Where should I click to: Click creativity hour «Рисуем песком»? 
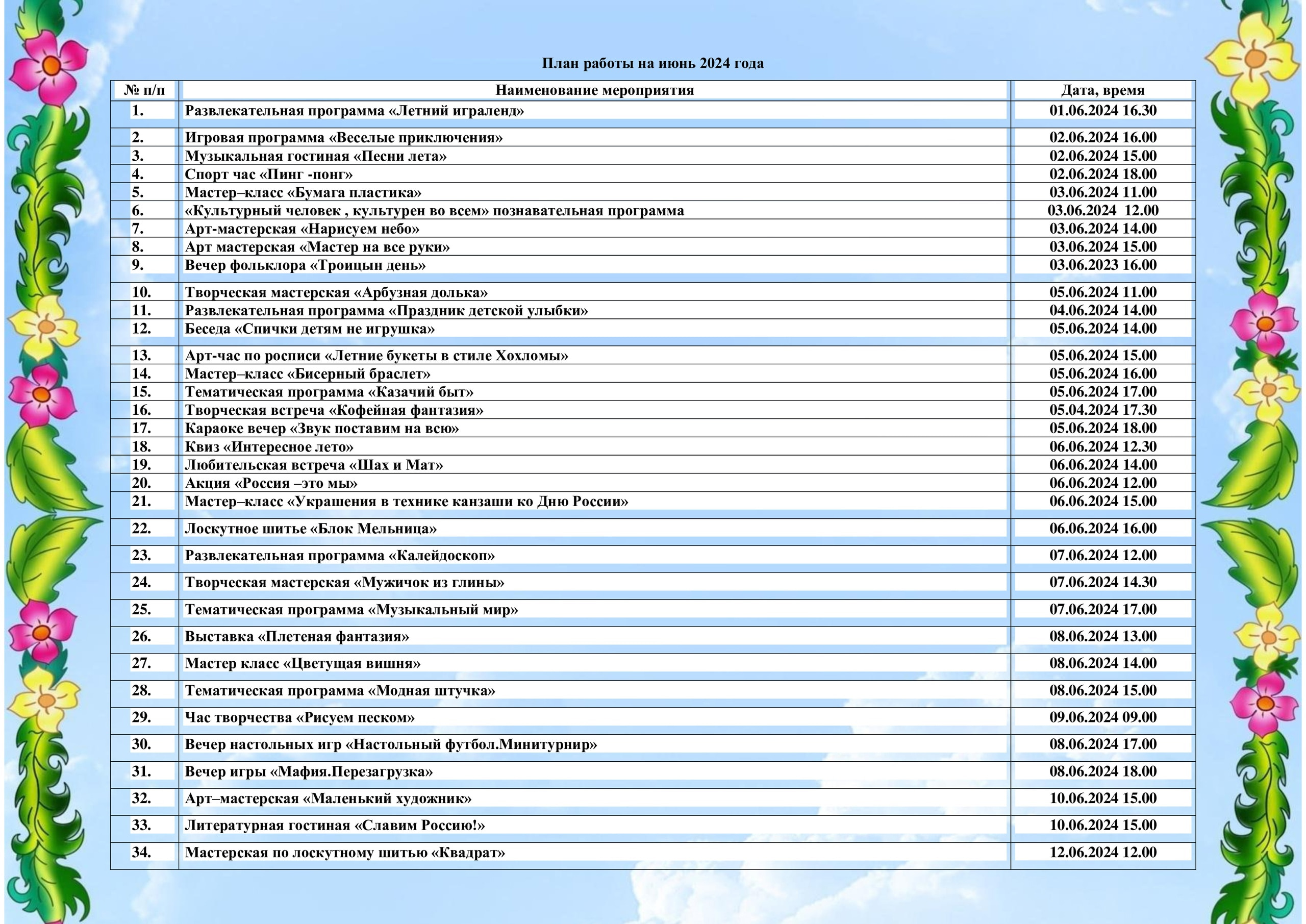pos(300,717)
